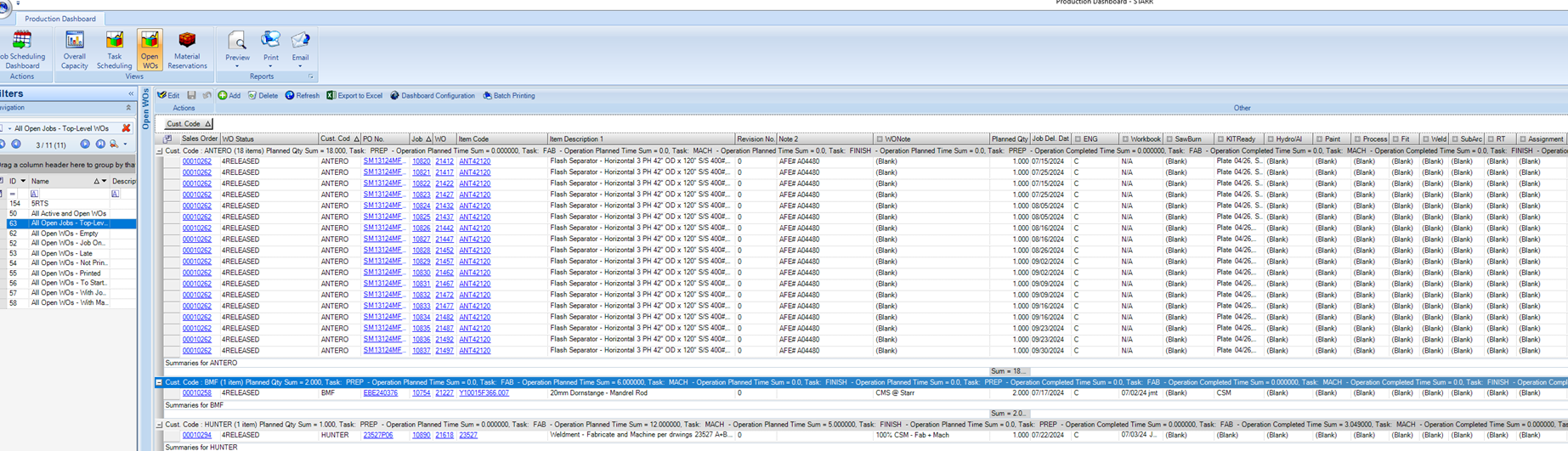
Task: Select filter All Open WOs - Printed
Action: click(x=65, y=273)
